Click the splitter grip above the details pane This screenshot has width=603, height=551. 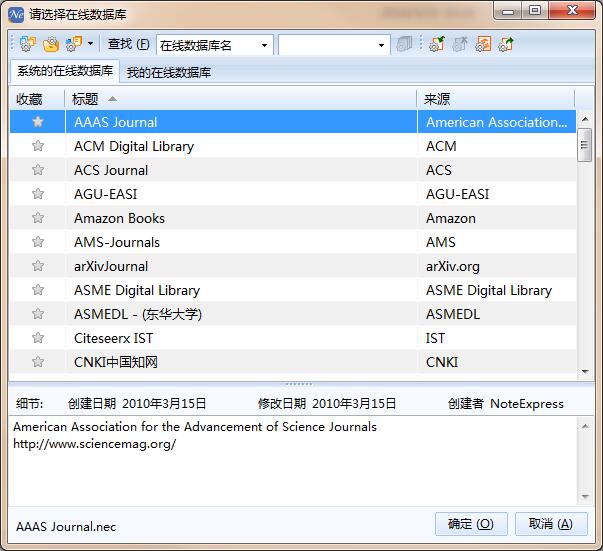point(299,384)
